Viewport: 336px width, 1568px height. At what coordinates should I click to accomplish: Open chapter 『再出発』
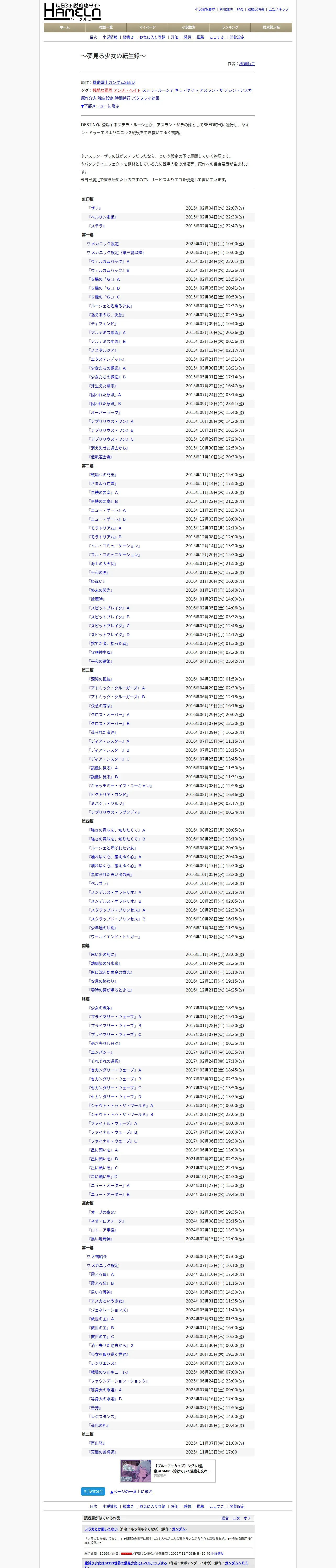click(x=96, y=1443)
